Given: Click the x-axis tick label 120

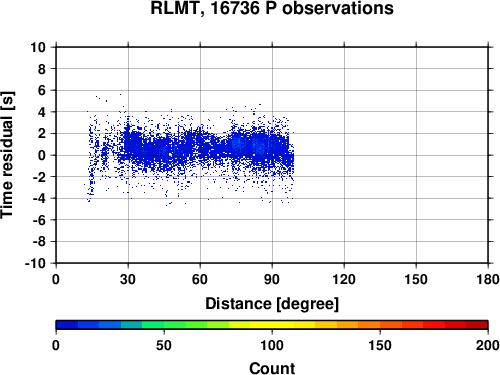Looking at the screenshot, I should coord(344,279).
